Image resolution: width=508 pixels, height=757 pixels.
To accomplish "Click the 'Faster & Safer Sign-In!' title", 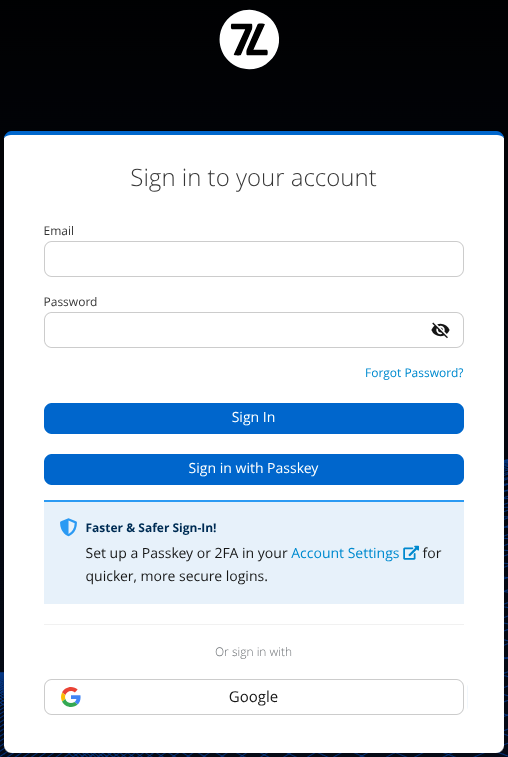I will pyautogui.click(x=151, y=528).
